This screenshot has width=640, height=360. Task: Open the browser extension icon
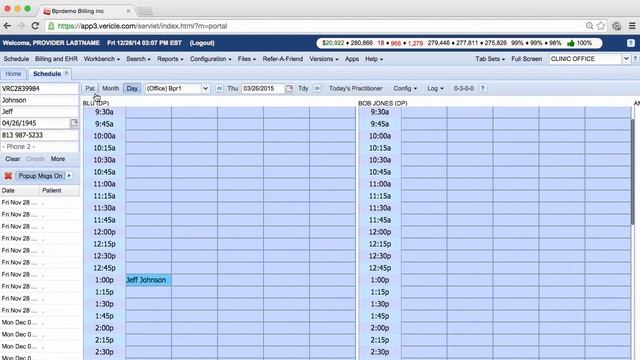616,26
